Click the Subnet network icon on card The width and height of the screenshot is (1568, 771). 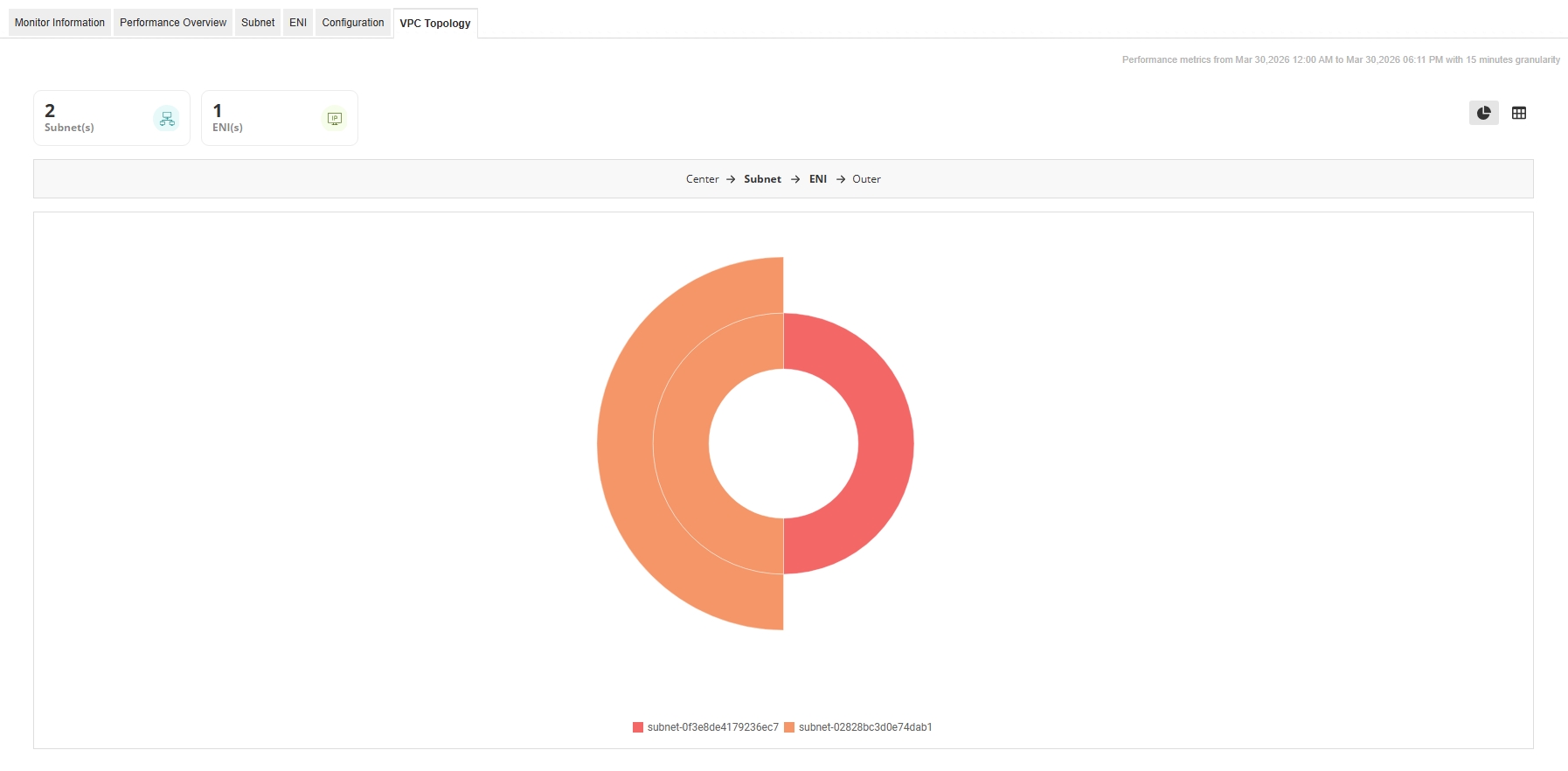tap(166, 118)
